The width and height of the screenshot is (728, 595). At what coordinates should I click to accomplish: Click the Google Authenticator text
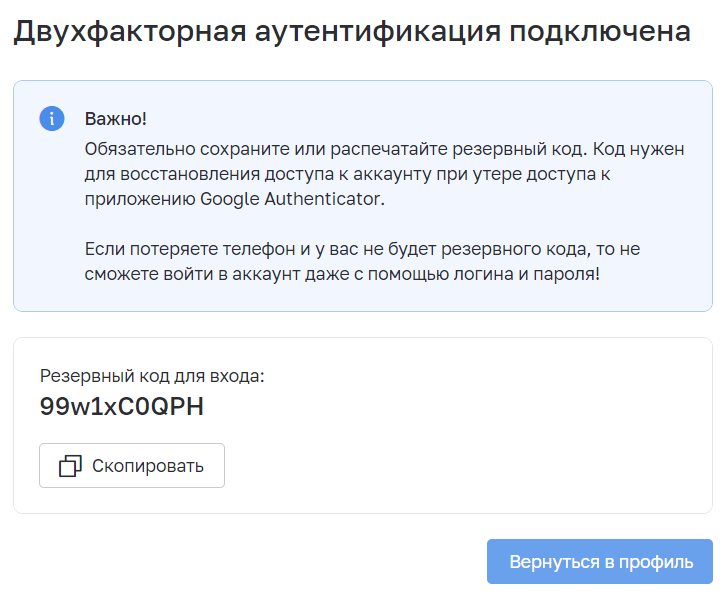click(292, 199)
